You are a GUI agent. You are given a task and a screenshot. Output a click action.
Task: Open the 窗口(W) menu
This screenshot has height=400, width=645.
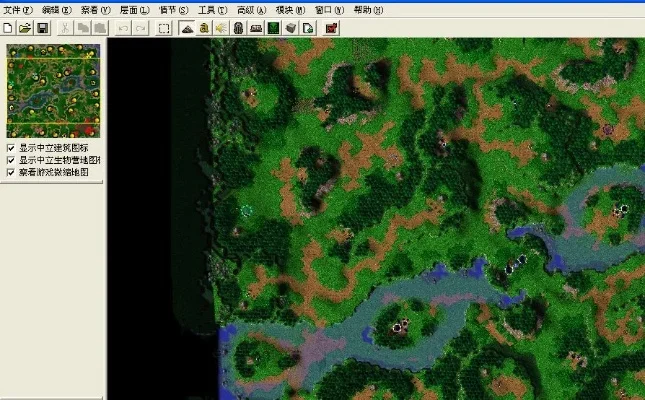329,10
